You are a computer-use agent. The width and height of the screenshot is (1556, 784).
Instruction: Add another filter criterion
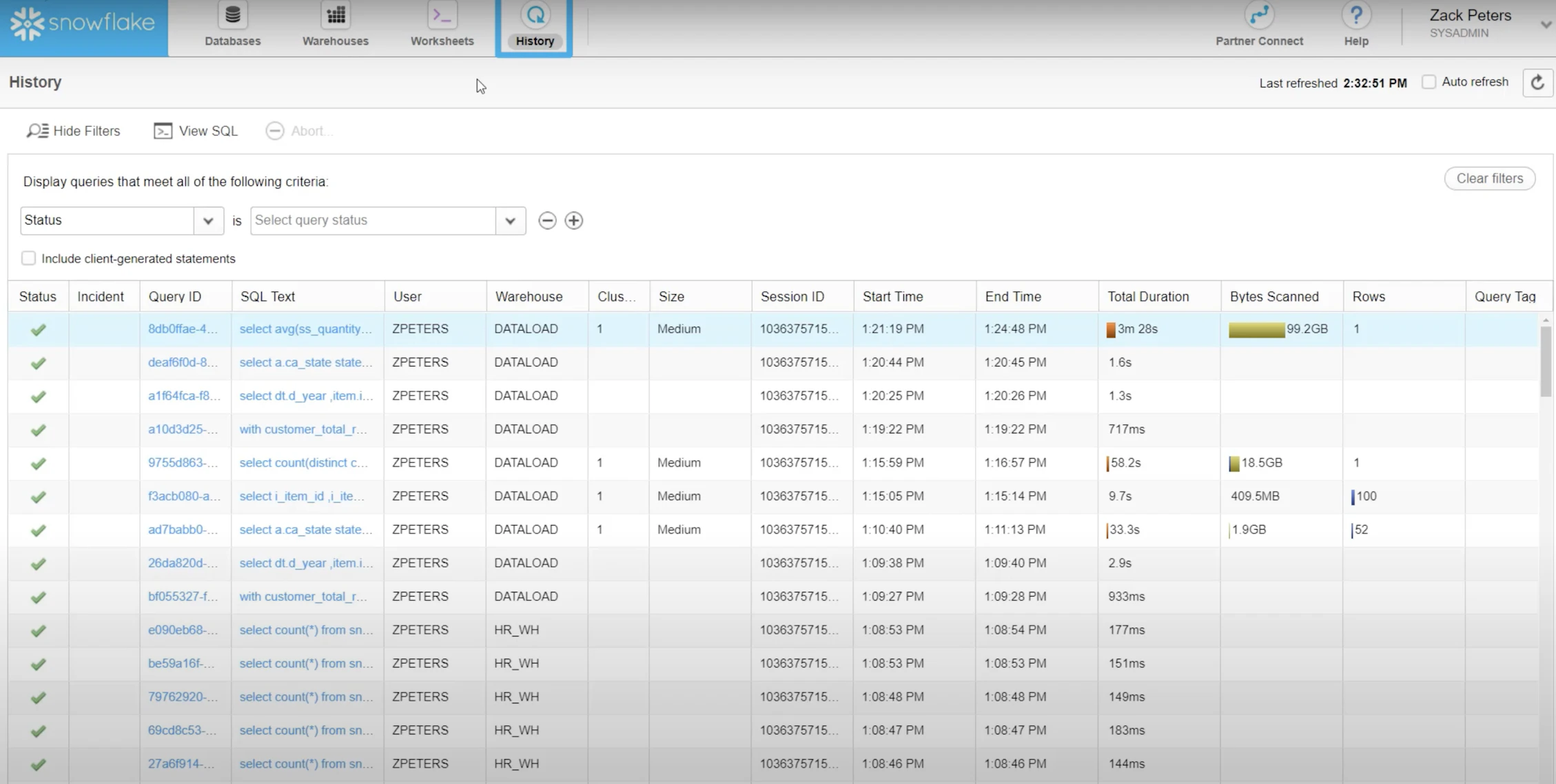(573, 220)
